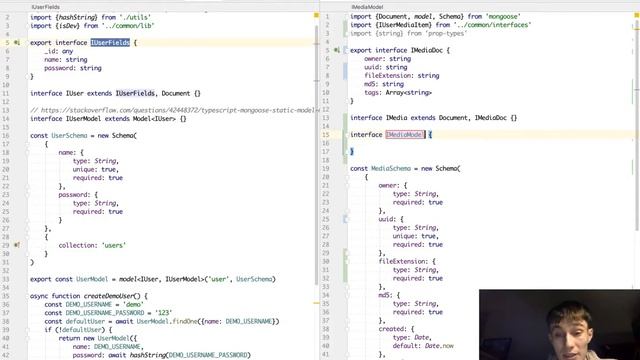Click line number 33 in left editor gutter
640x360 pixels.
[x=6, y=279]
